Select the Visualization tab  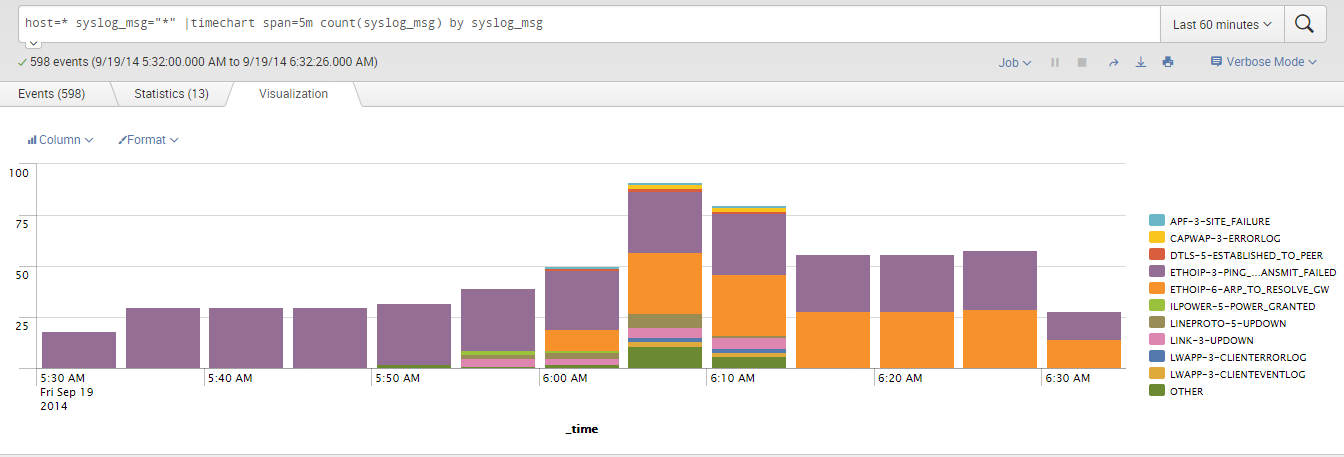293,94
